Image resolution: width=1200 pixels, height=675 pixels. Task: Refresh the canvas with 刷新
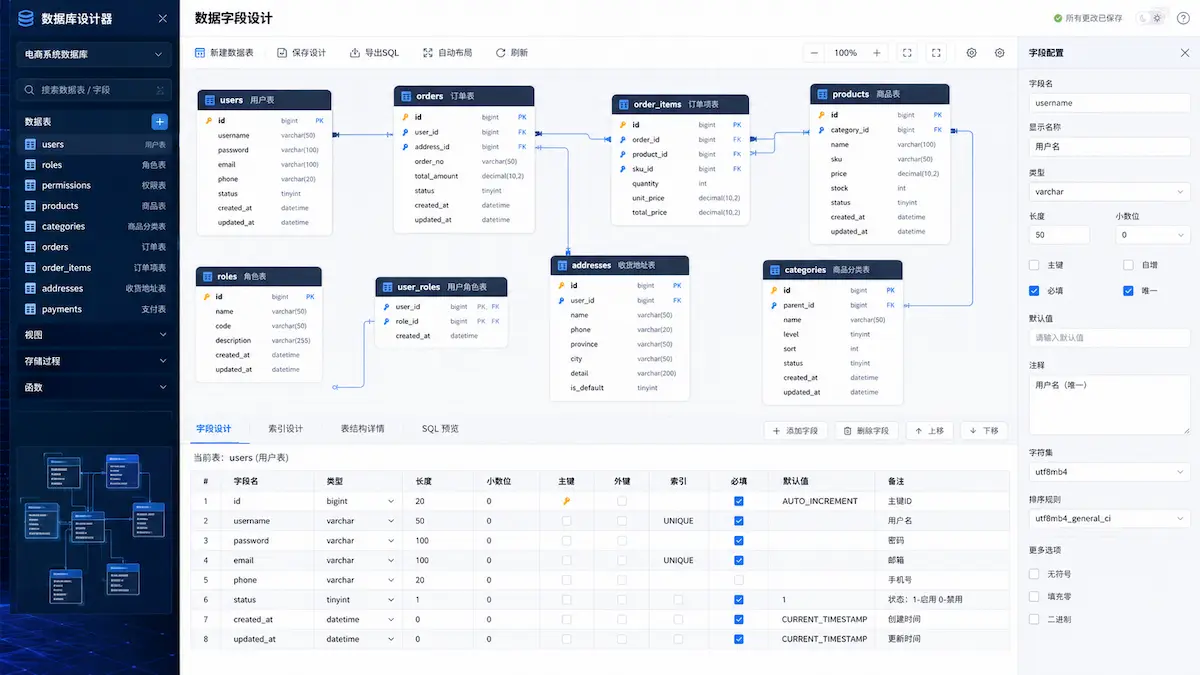512,53
